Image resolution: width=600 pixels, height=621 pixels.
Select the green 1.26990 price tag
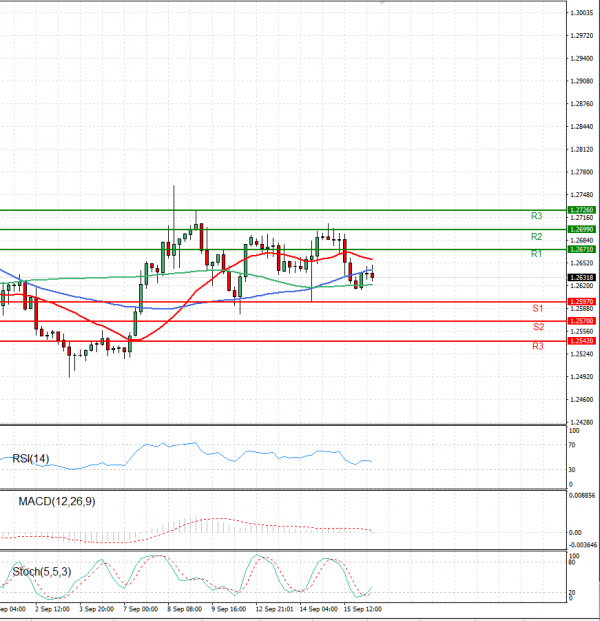point(581,229)
